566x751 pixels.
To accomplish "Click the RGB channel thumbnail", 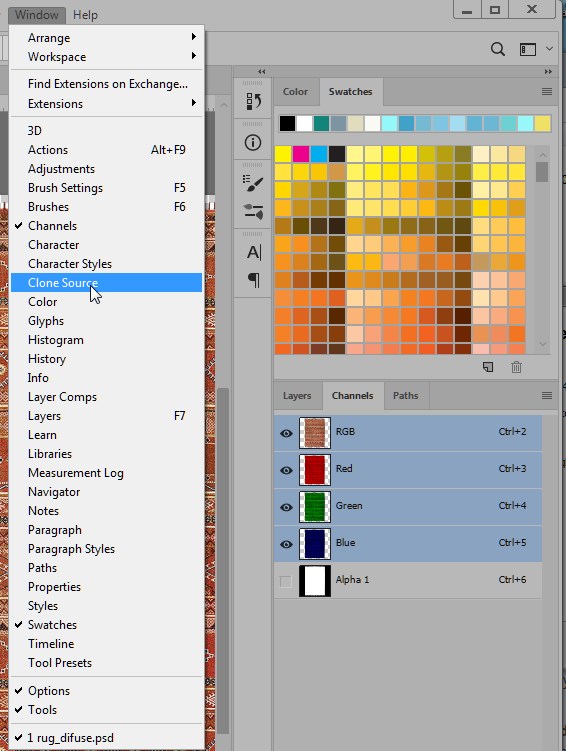I will (x=315, y=433).
